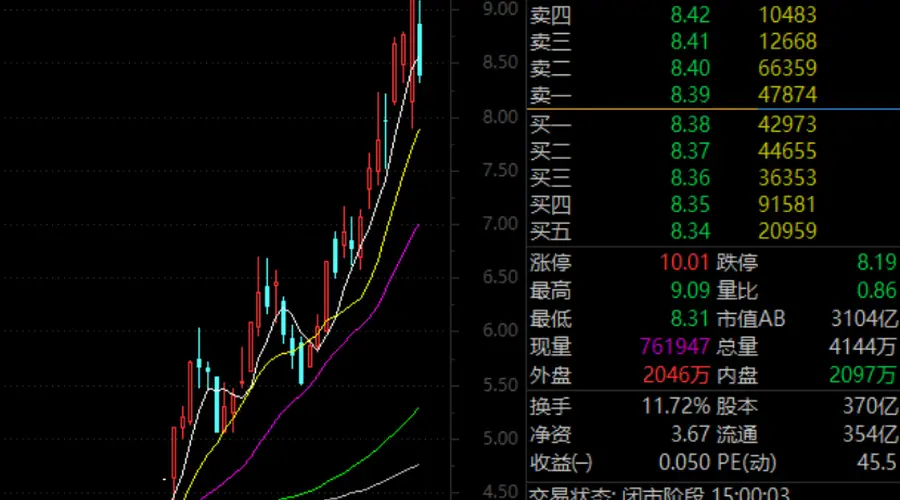Click the 卖四 row label
The image size is (900, 500).
[550, 15]
